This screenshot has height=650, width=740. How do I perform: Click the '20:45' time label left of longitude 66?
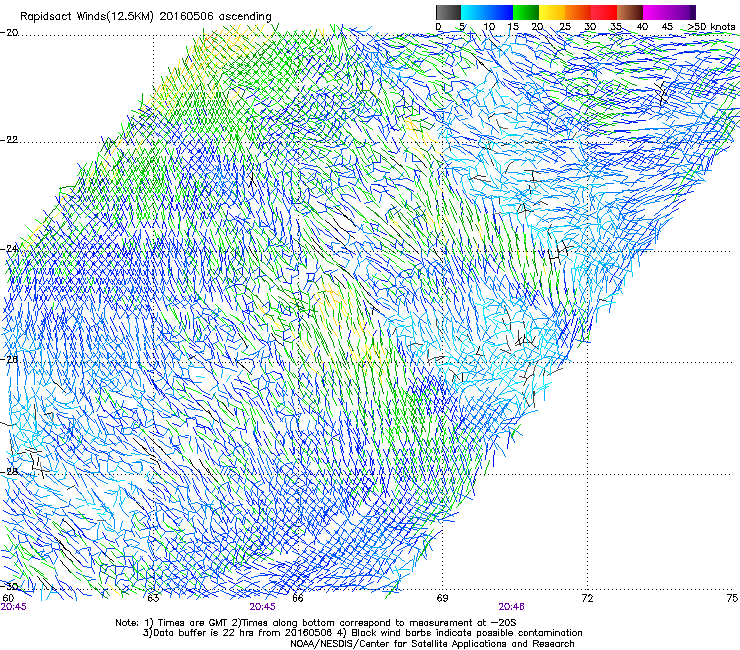pos(262,607)
